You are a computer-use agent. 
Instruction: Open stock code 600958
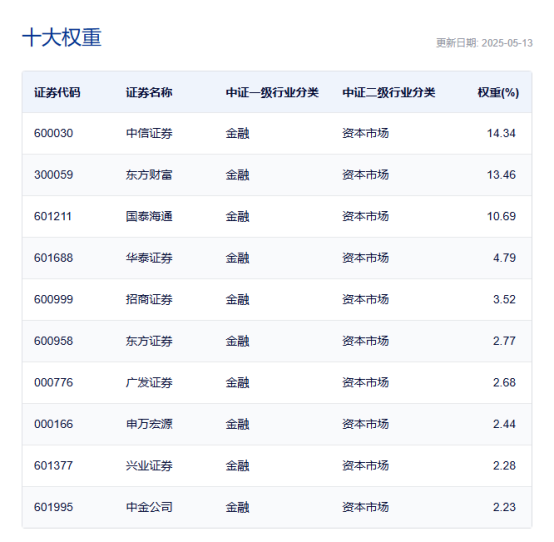coord(53,341)
